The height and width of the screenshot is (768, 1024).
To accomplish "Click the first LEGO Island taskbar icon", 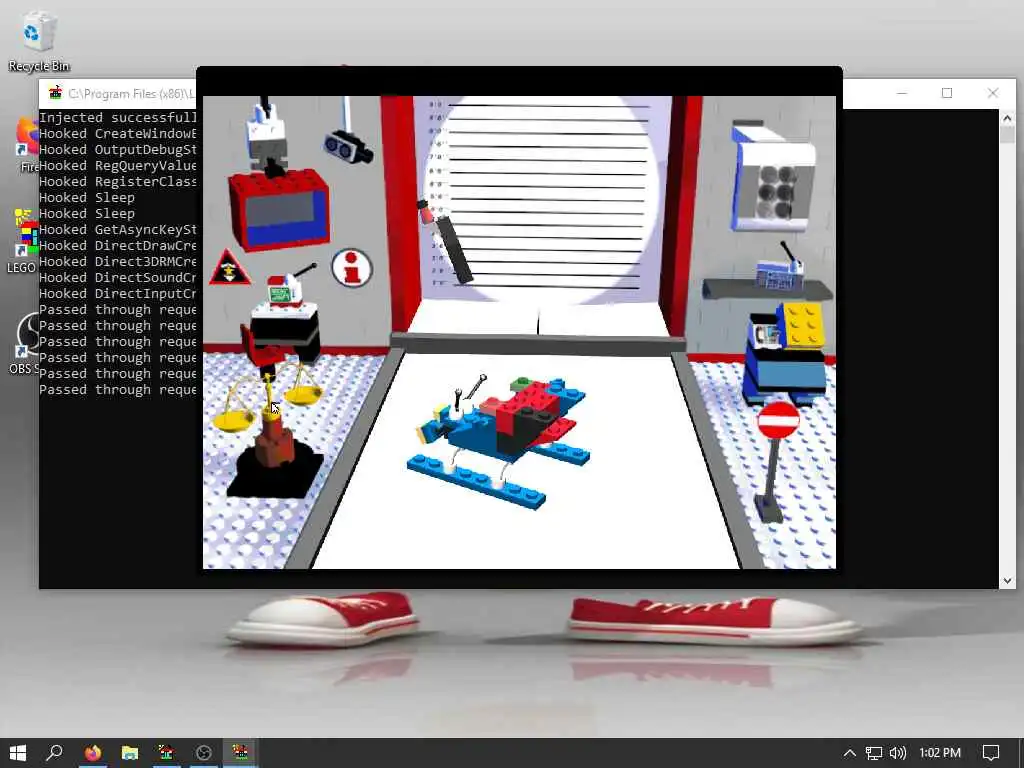I will 167,753.
